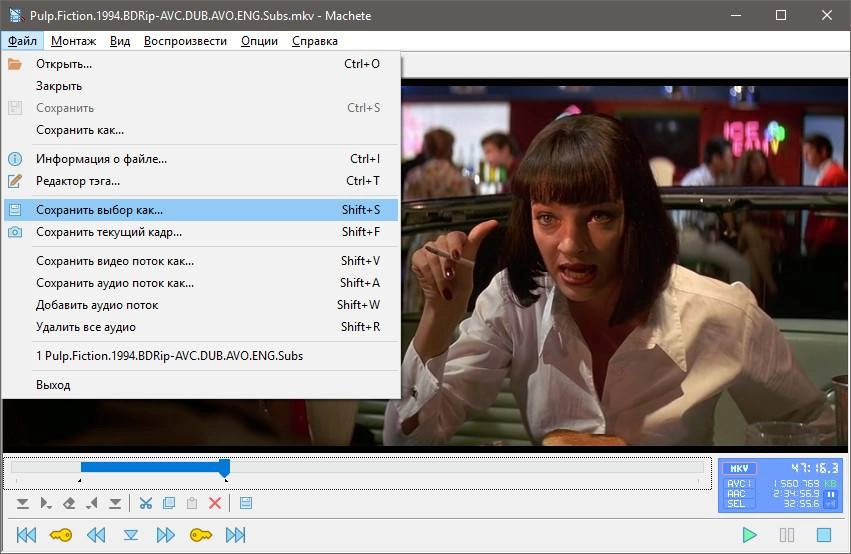The height and width of the screenshot is (554, 851).
Task: Choose Закрыть from the file menu
Action: pos(201,86)
